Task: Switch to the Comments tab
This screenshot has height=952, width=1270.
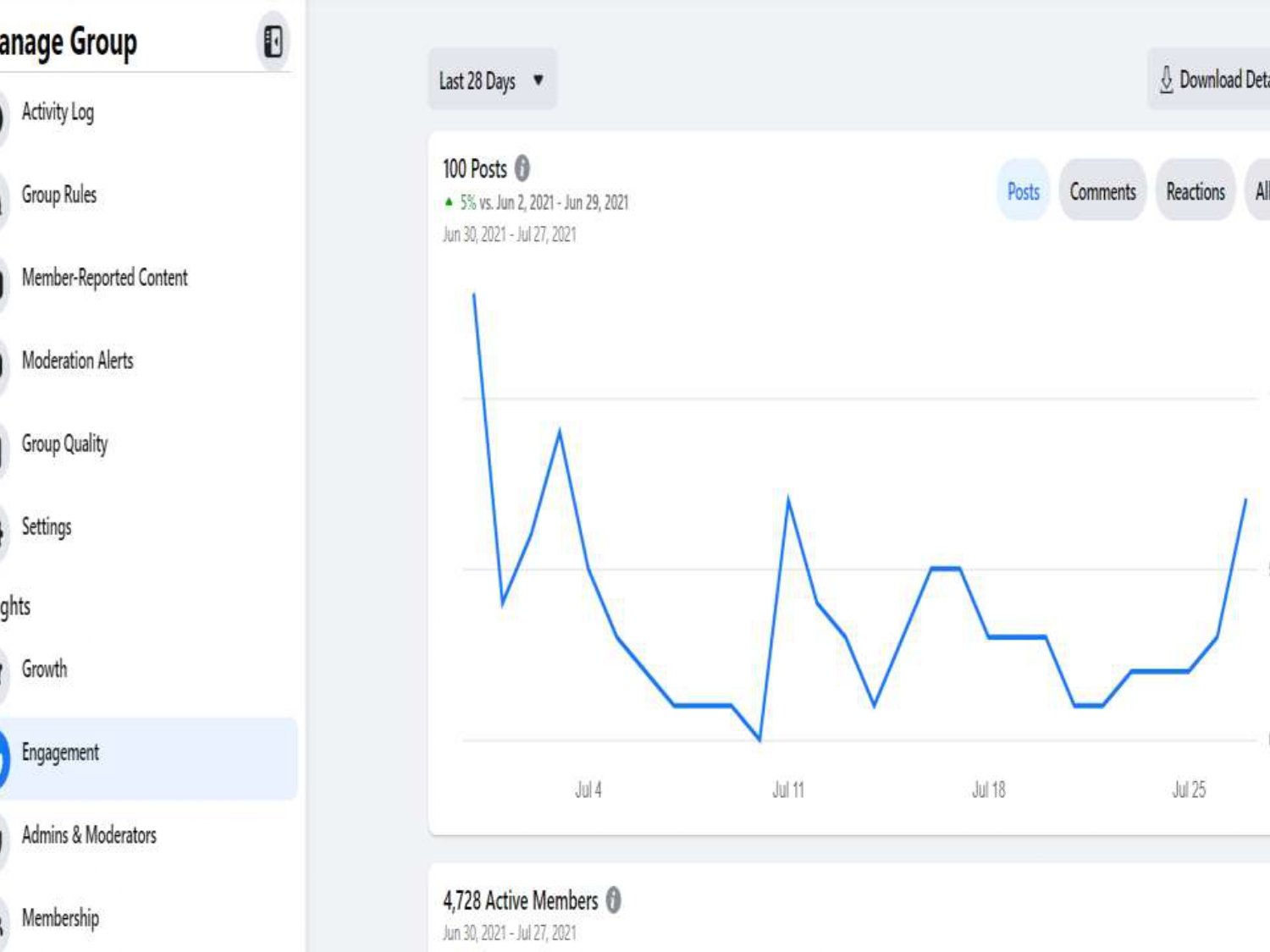Action: (x=1102, y=191)
